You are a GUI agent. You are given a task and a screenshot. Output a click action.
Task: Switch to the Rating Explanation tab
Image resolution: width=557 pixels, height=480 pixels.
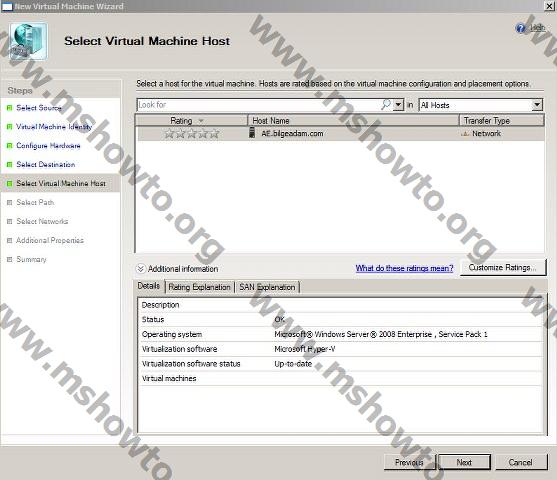[199, 287]
